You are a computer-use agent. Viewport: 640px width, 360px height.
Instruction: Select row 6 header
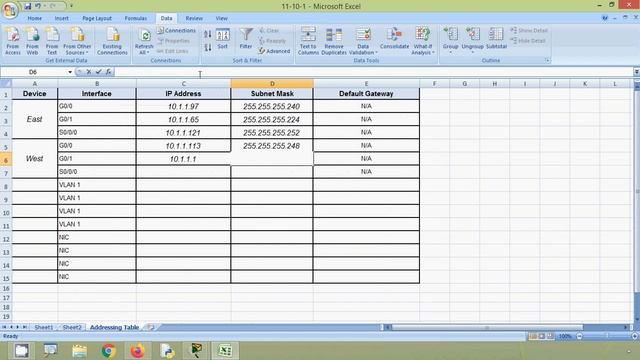coord(6,159)
